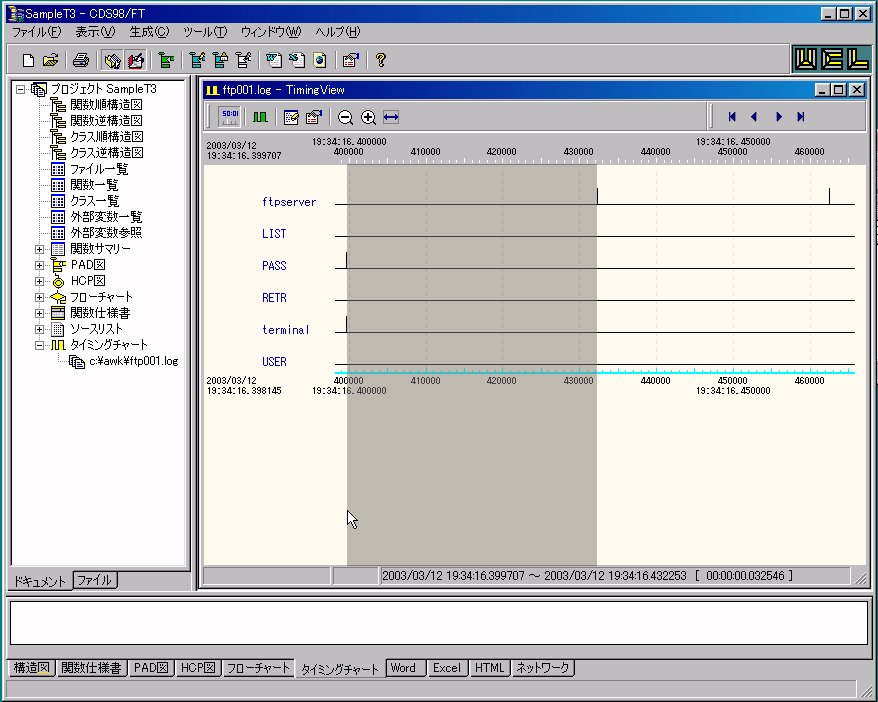Click the zoom out magnifier in TimingView
Image resolution: width=878 pixels, height=702 pixels.
(345, 117)
